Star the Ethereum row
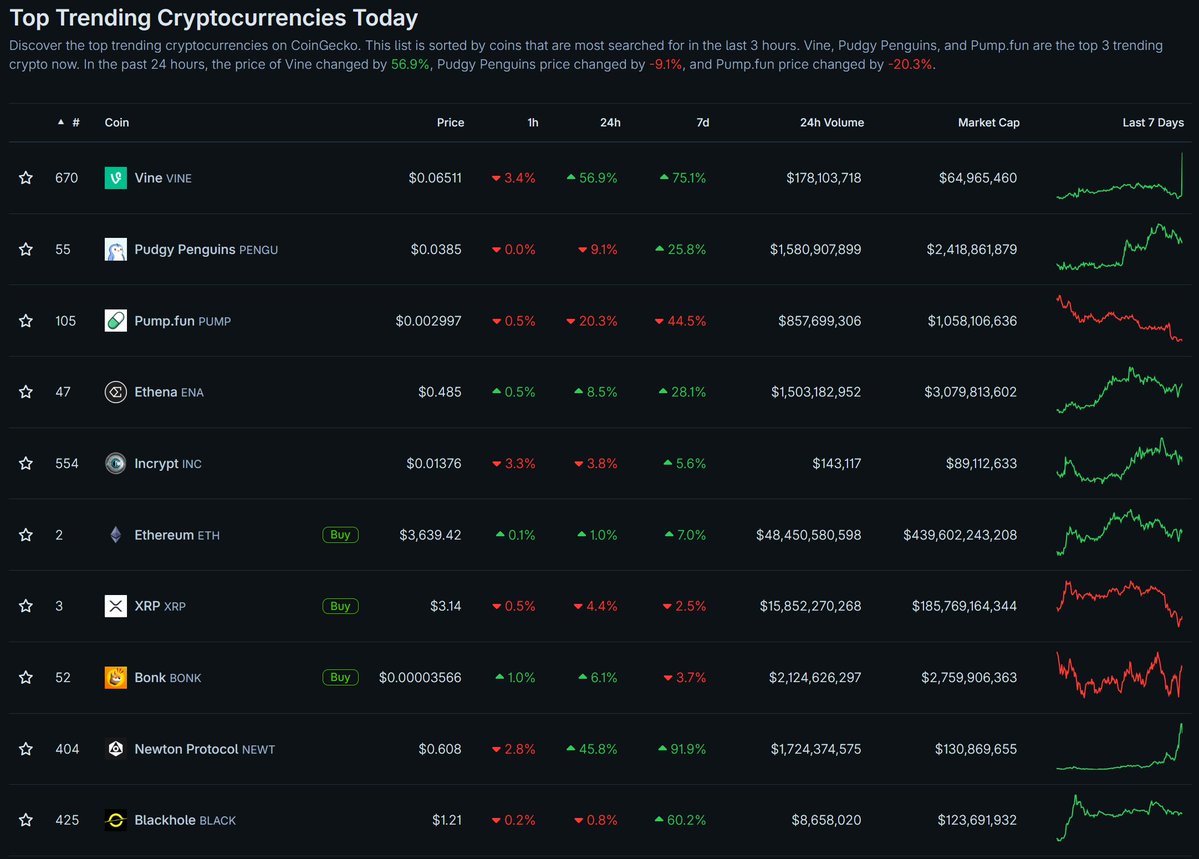This screenshot has height=859, width=1199. (x=26, y=535)
